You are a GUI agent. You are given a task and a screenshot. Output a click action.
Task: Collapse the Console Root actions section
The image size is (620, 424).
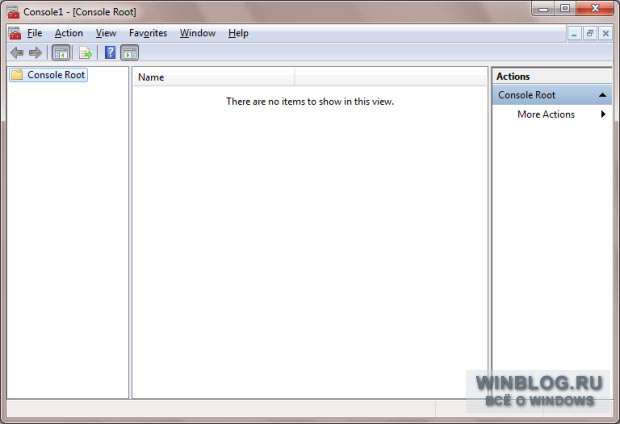click(x=602, y=95)
